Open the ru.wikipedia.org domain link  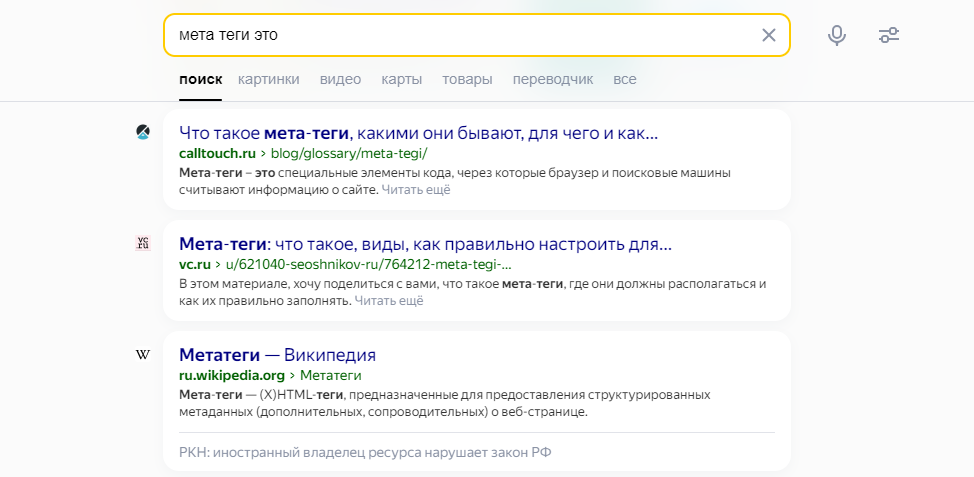point(232,376)
